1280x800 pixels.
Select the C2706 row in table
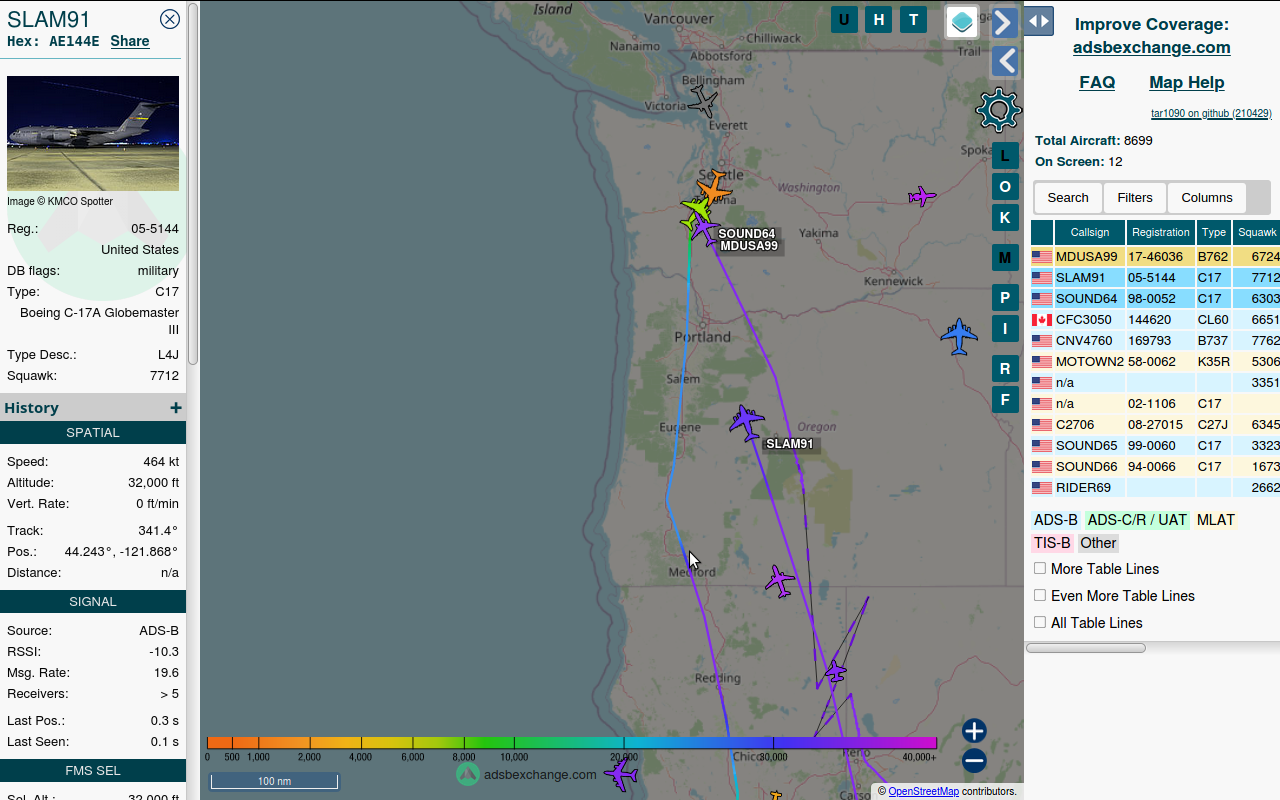click(1155, 425)
